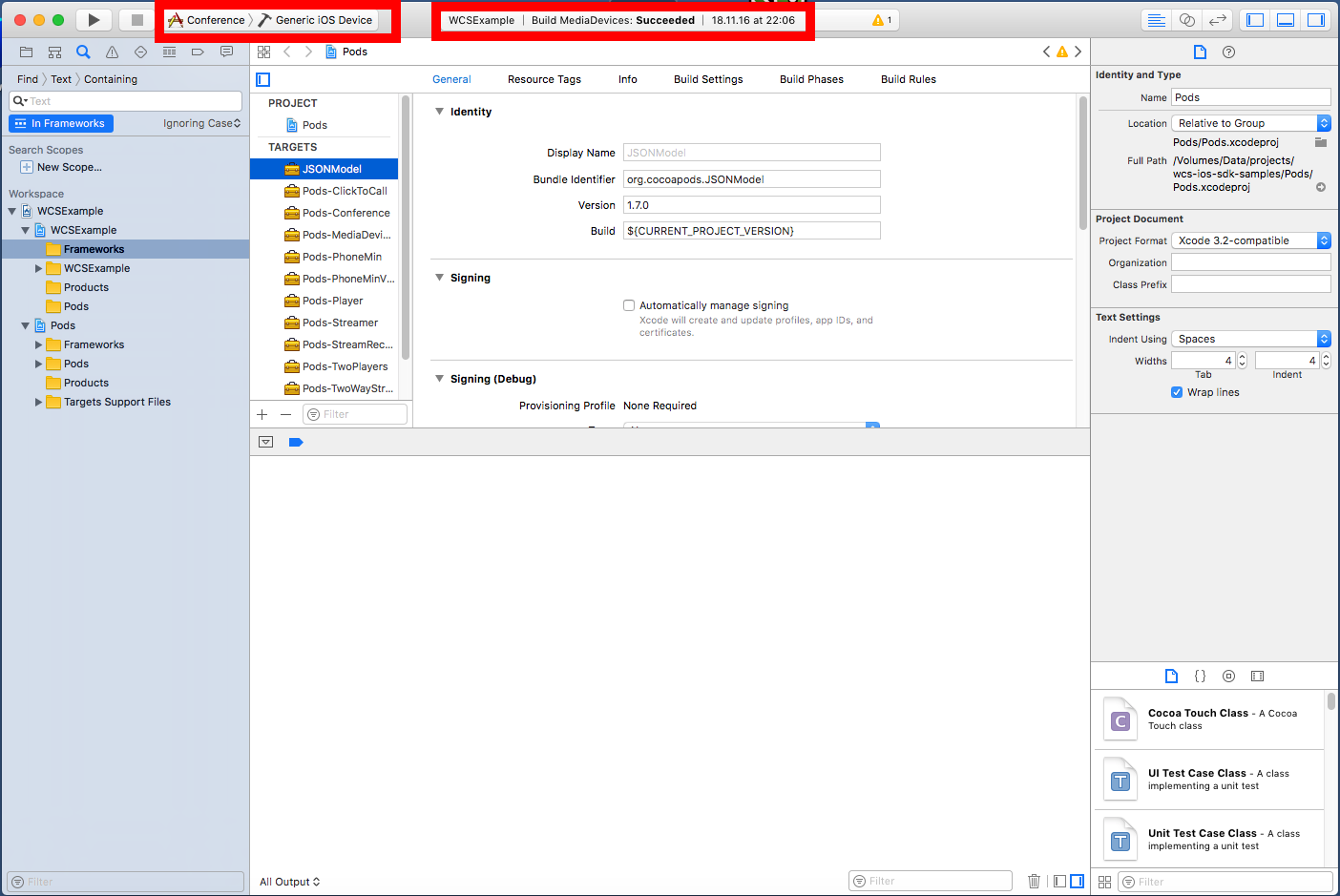Hide the project and targets list

[x=263, y=79]
